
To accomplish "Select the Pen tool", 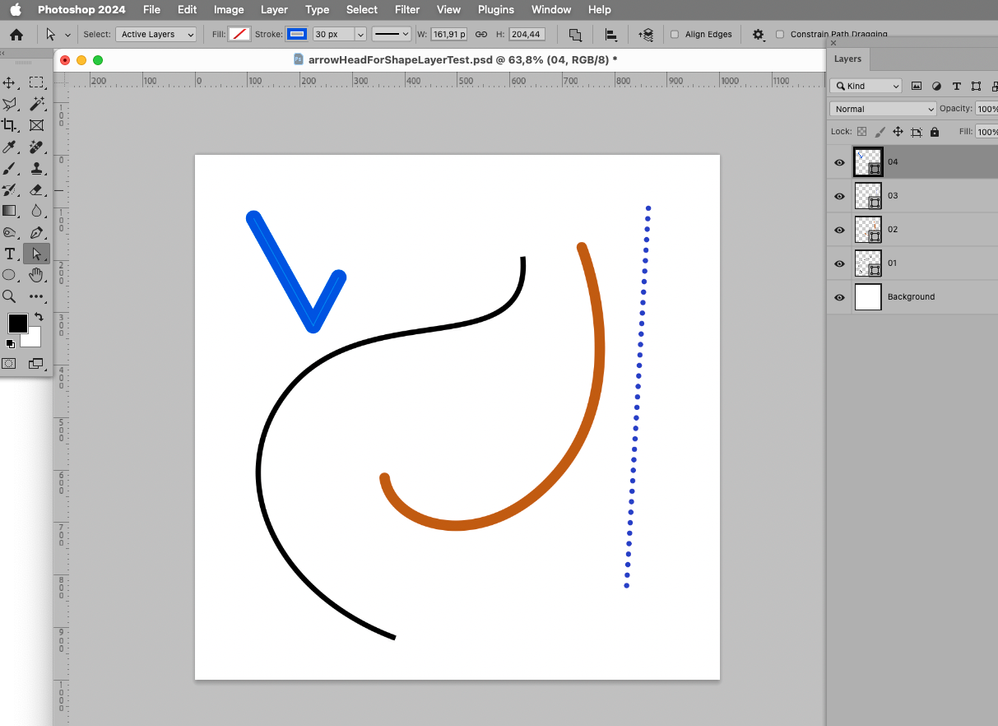I will tap(37, 232).
